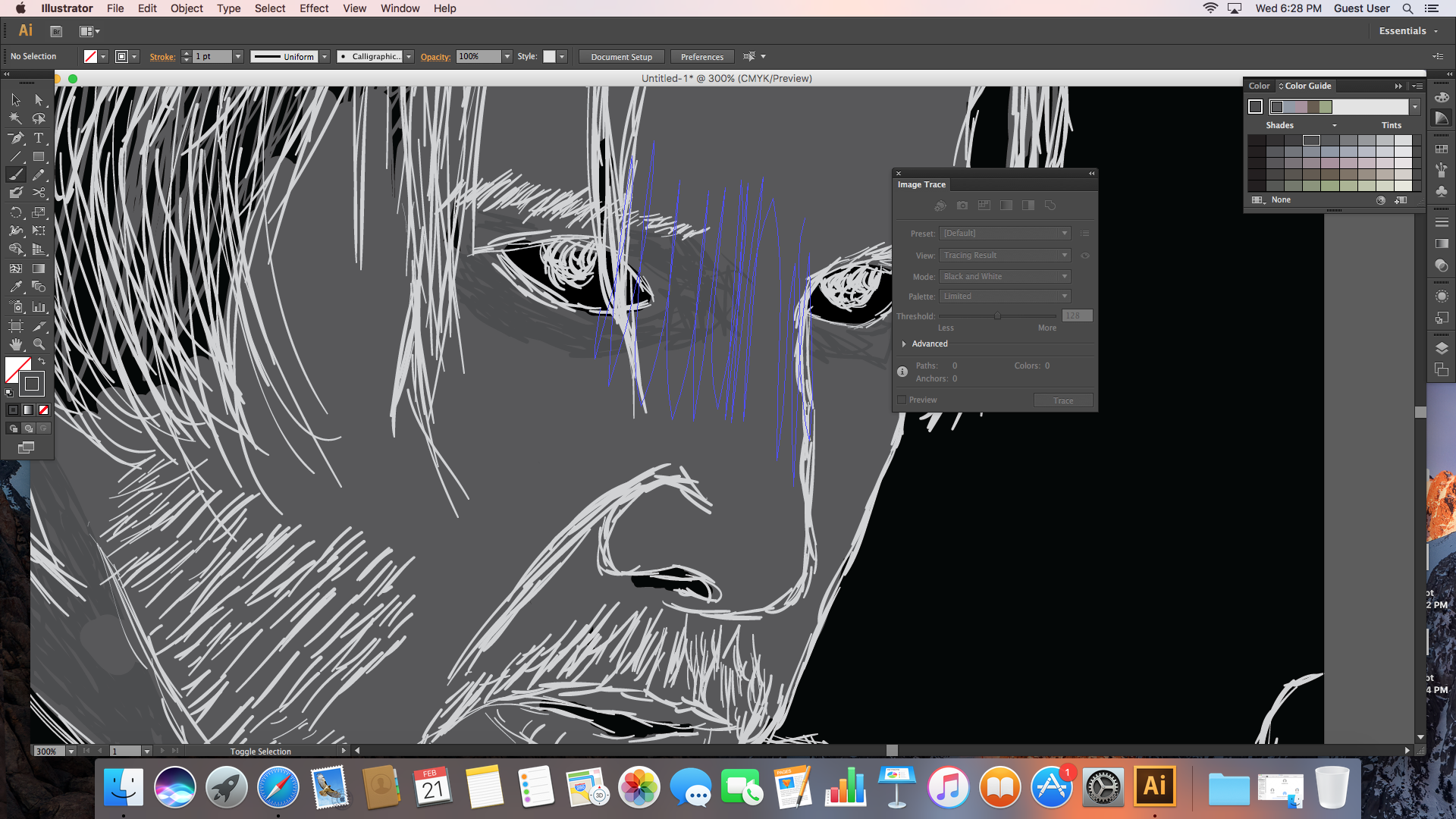Activate the Zoom tool

(x=40, y=343)
